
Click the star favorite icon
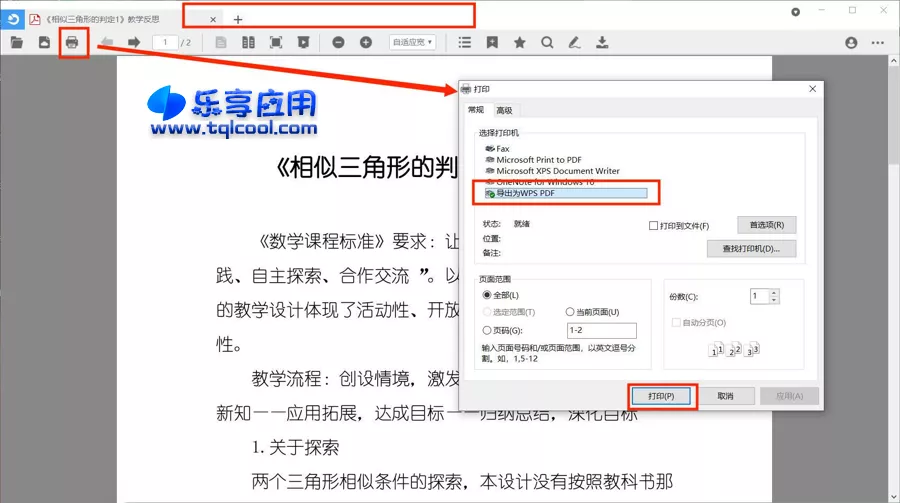[520, 42]
